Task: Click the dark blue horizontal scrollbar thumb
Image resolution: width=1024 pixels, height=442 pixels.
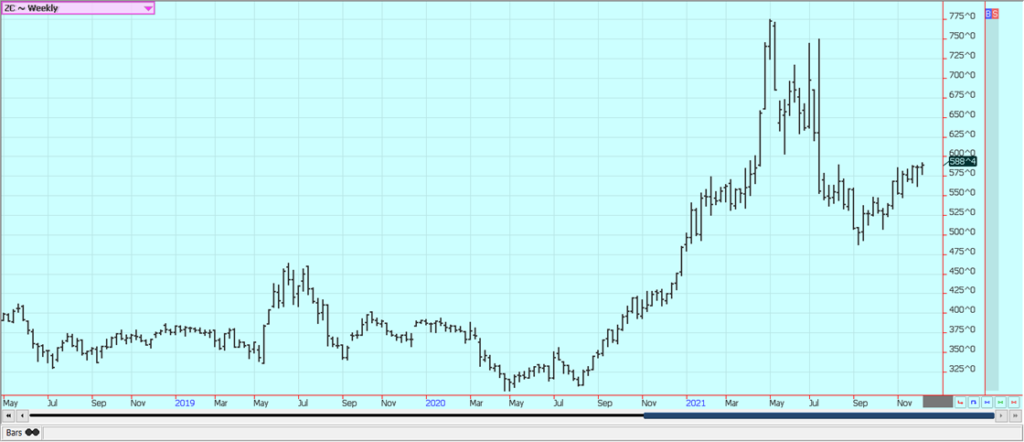Action: point(819,415)
